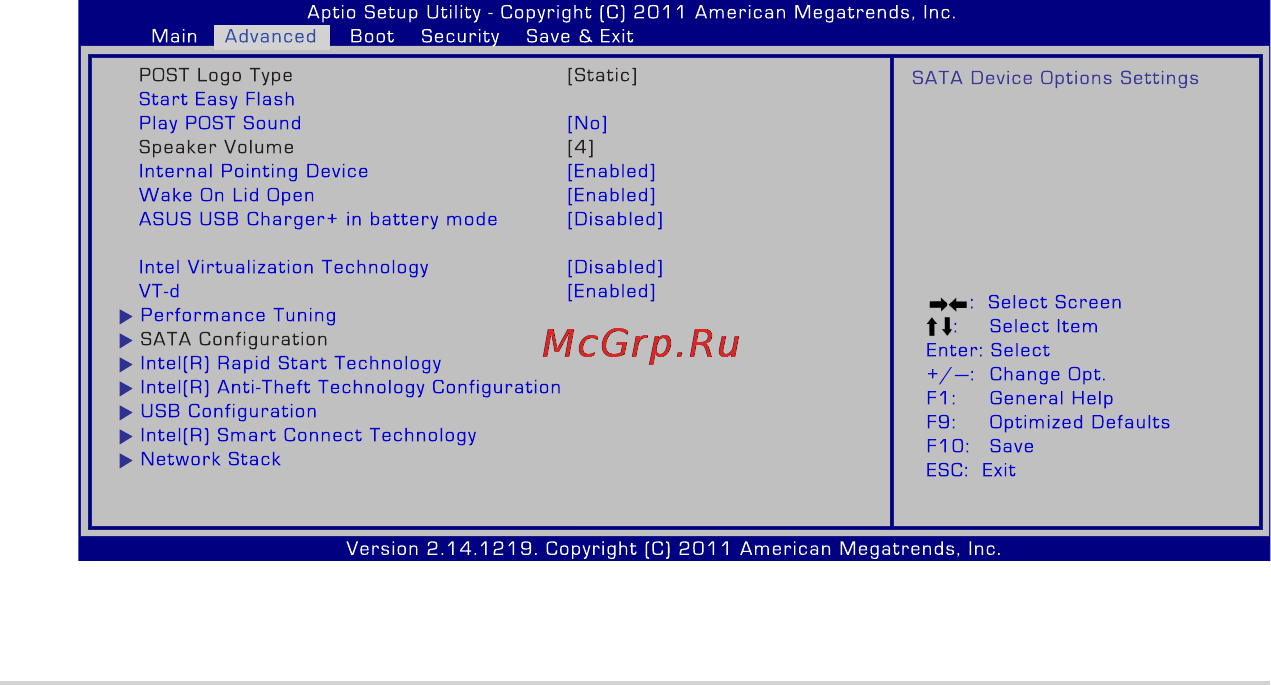
Task: Toggle ASUS USB Charger+ [Disabled] value
Action: pos(615,220)
